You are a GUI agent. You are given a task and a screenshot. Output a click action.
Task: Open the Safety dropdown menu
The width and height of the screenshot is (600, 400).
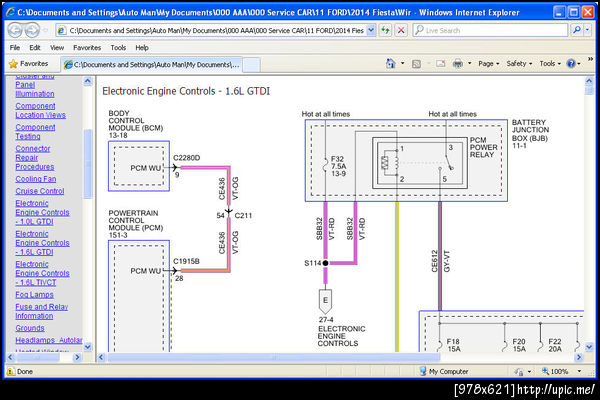coord(519,64)
